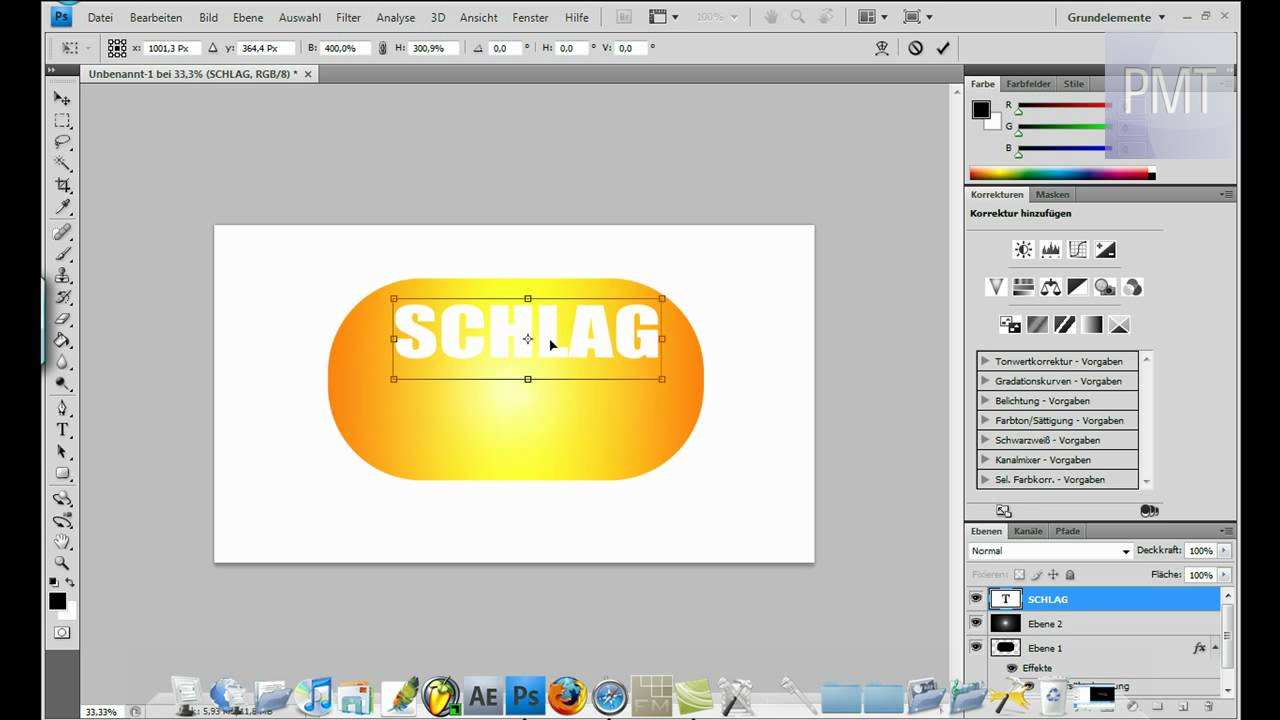Switch to the Kanäle tab
Viewport: 1280px width, 720px height.
[x=1027, y=531]
